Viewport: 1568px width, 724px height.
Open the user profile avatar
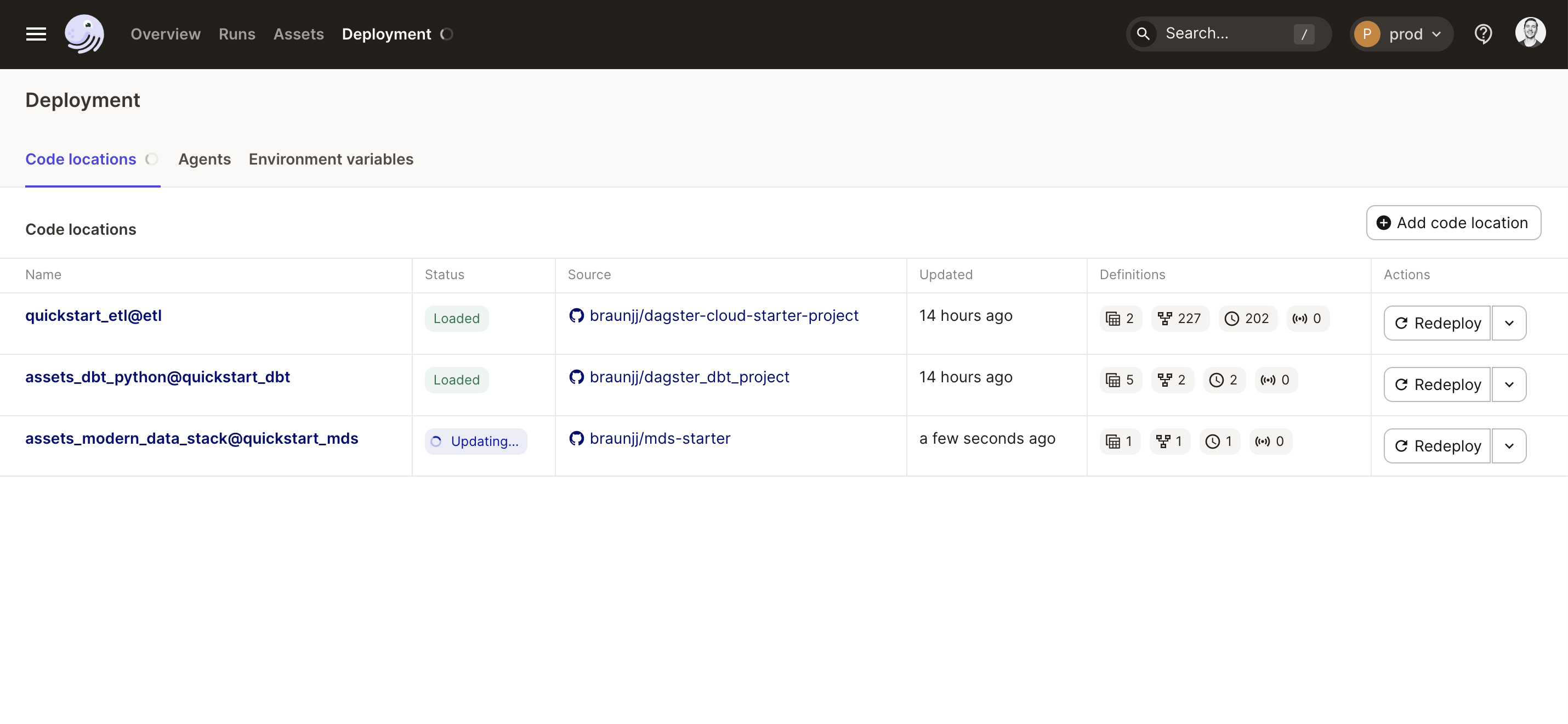tap(1530, 33)
